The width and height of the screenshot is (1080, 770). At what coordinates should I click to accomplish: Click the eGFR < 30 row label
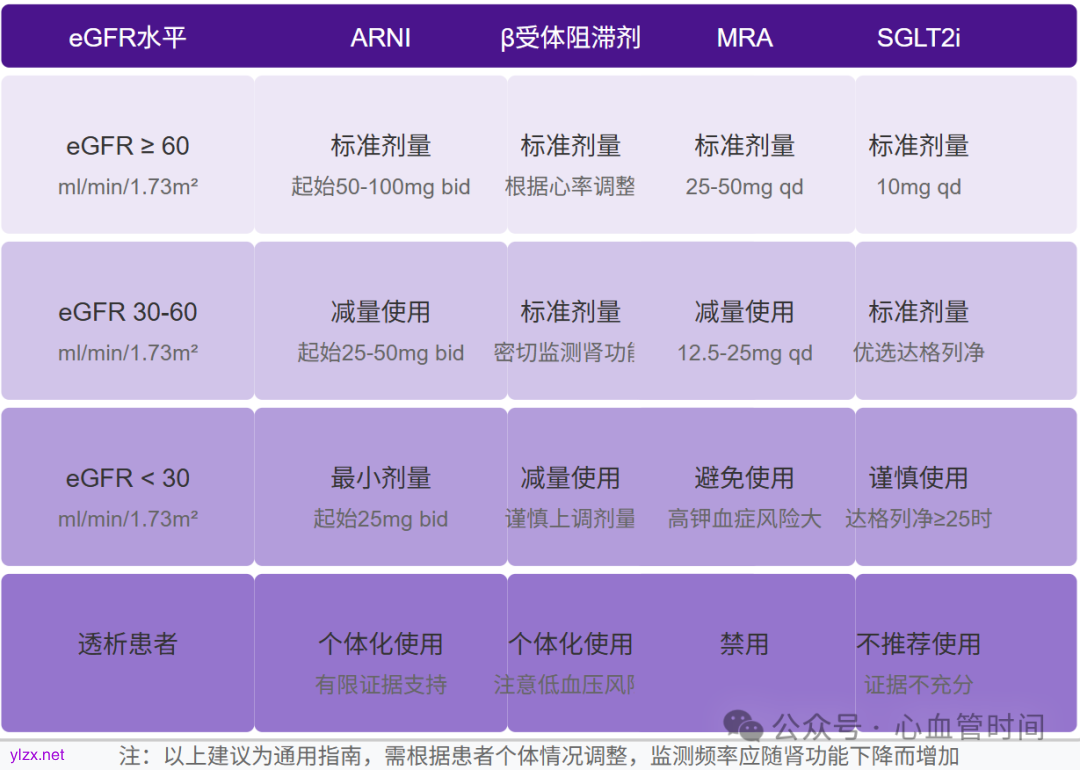127,478
